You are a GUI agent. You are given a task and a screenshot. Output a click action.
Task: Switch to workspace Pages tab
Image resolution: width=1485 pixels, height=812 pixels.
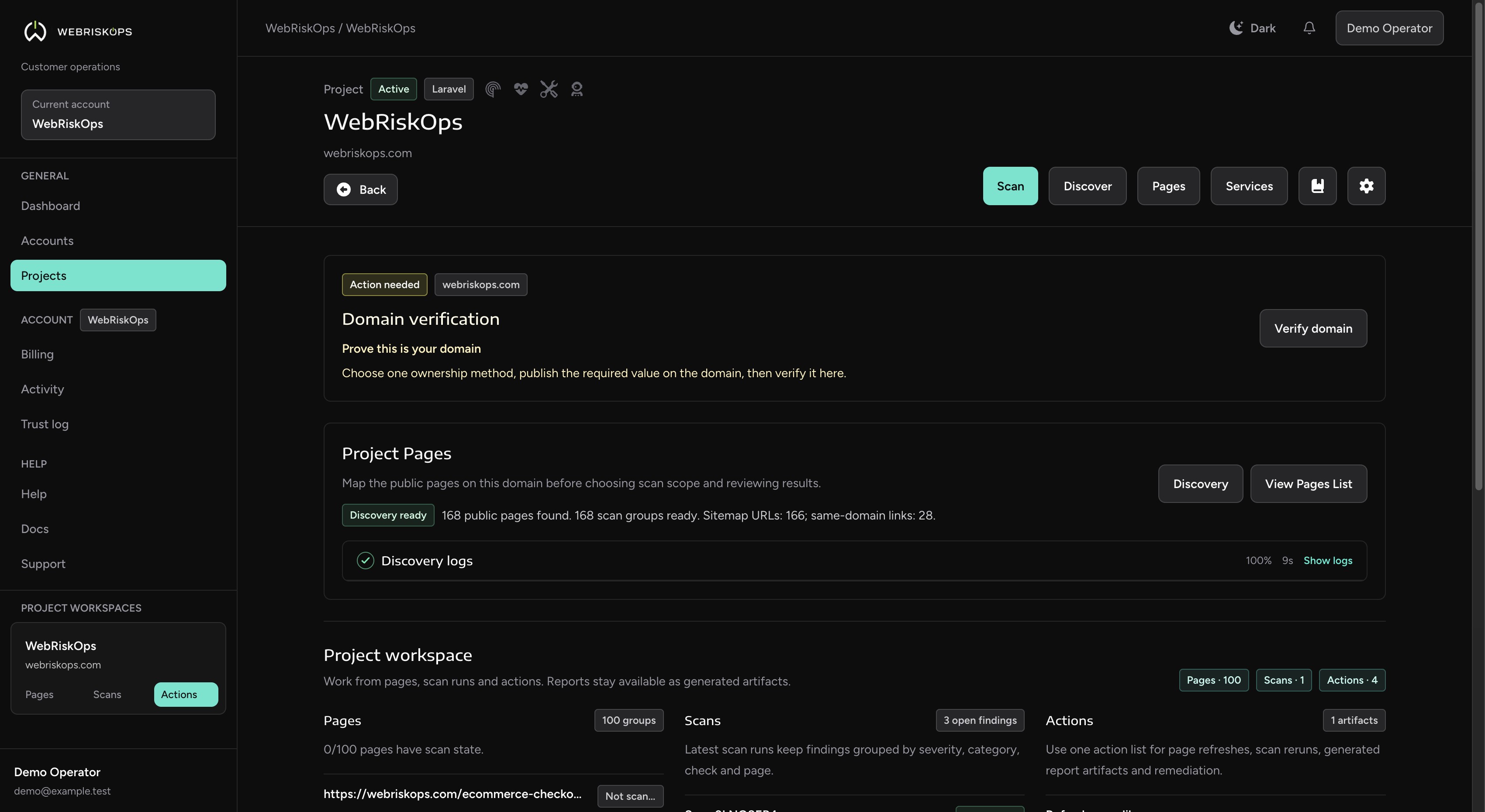click(x=39, y=695)
